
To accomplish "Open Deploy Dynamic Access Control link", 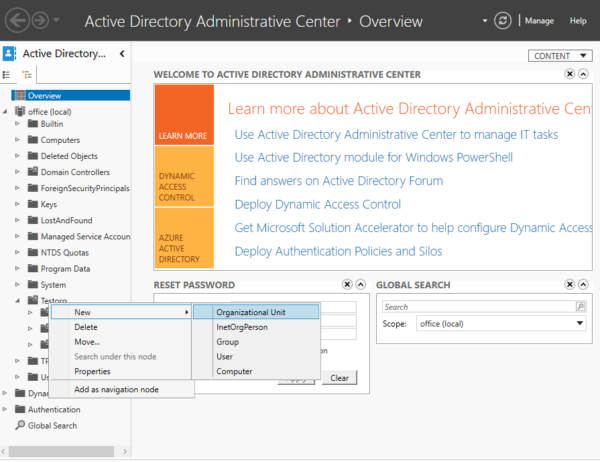I will (x=317, y=204).
